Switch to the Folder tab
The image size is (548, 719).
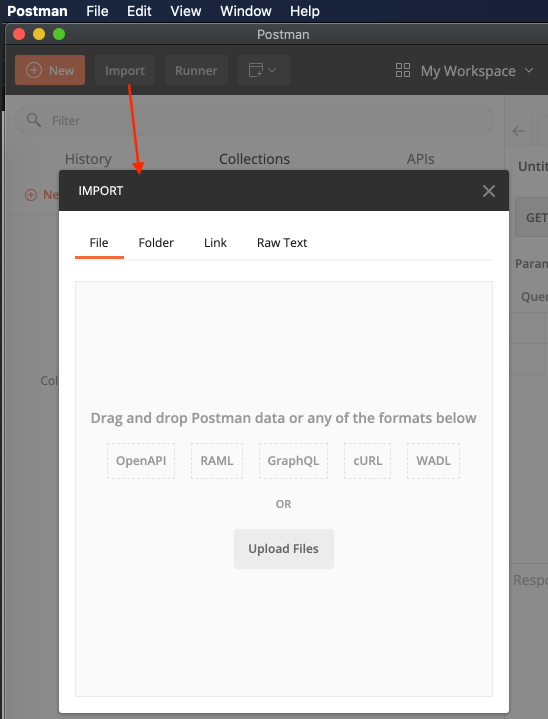click(156, 243)
